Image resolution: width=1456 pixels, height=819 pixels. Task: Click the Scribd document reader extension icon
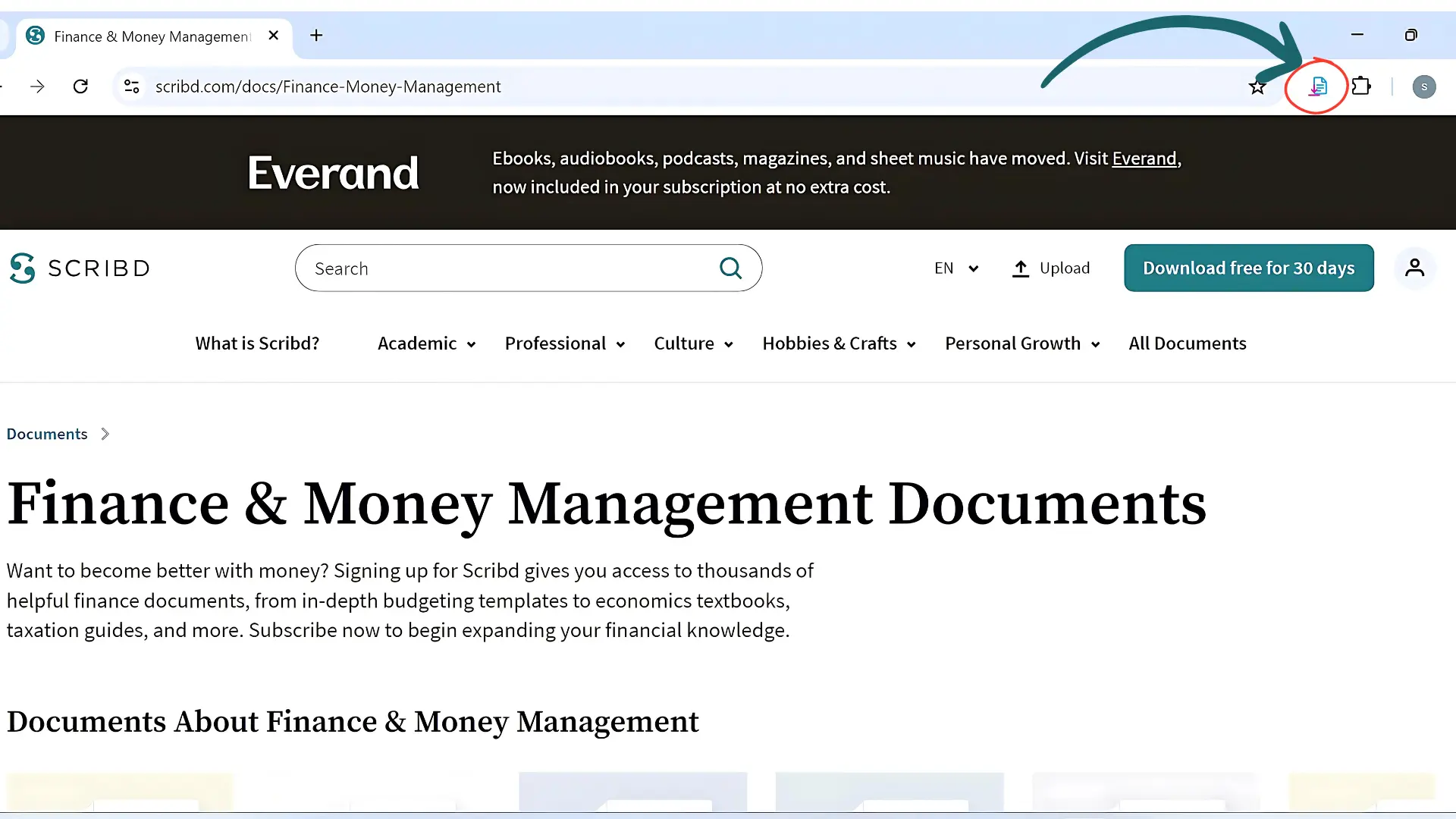(1317, 86)
